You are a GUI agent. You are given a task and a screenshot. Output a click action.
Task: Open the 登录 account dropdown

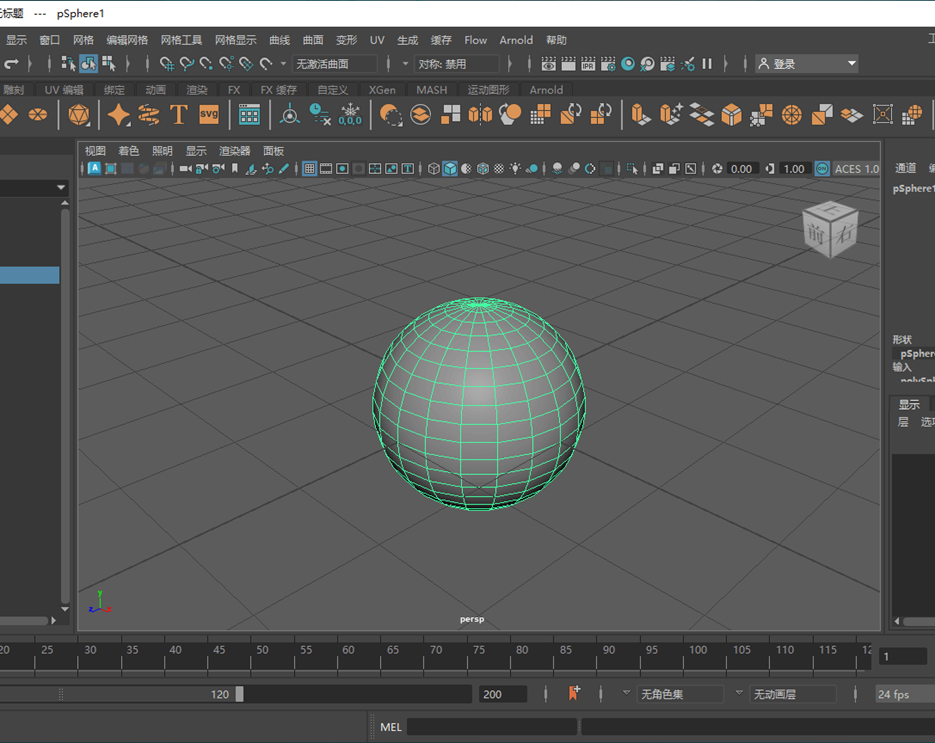coord(807,64)
